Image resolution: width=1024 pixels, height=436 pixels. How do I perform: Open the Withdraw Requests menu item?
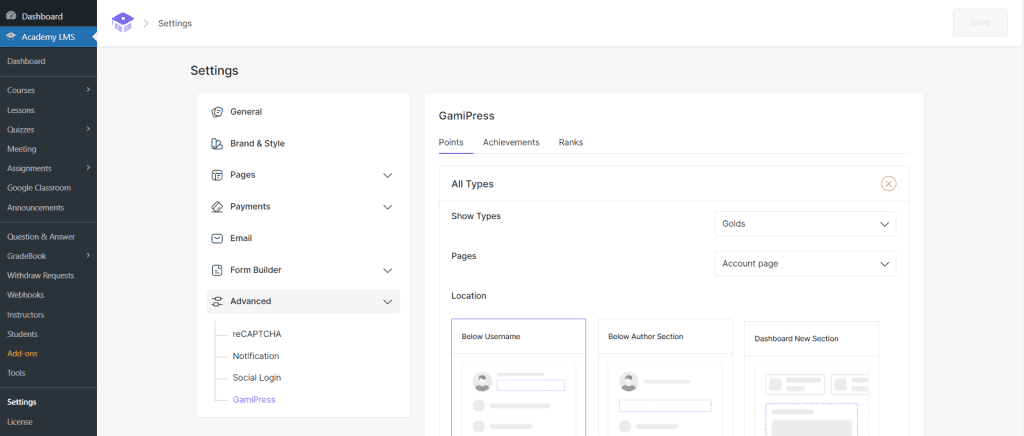[40, 275]
